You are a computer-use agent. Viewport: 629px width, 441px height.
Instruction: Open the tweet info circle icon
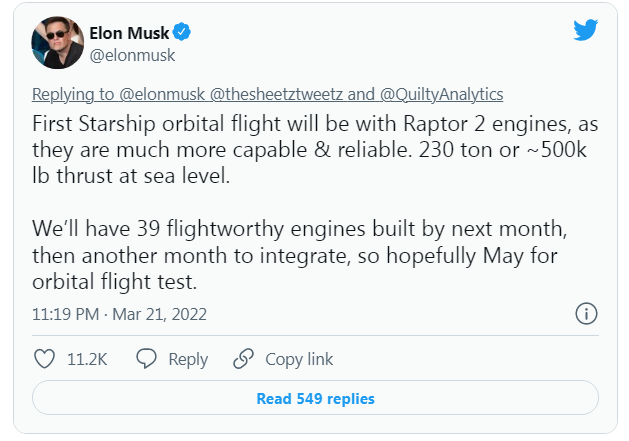[x=586, y=314]
